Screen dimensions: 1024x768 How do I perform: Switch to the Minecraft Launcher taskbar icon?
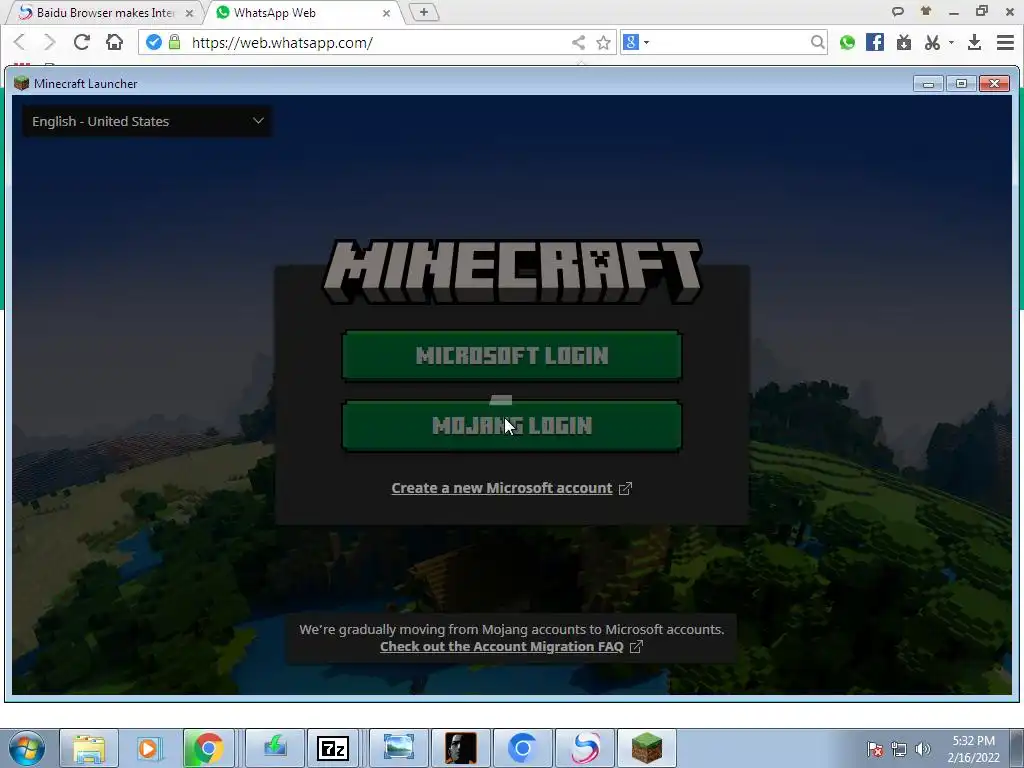click(647, 748)
